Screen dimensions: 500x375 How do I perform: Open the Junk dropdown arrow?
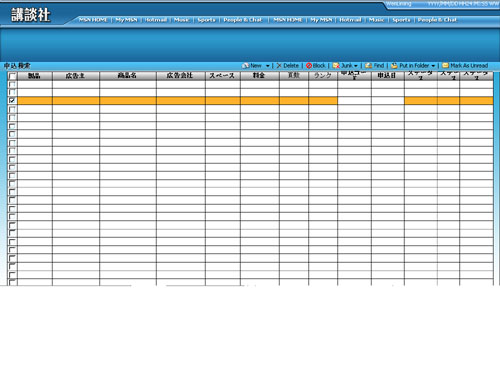[x=356, y=66]
